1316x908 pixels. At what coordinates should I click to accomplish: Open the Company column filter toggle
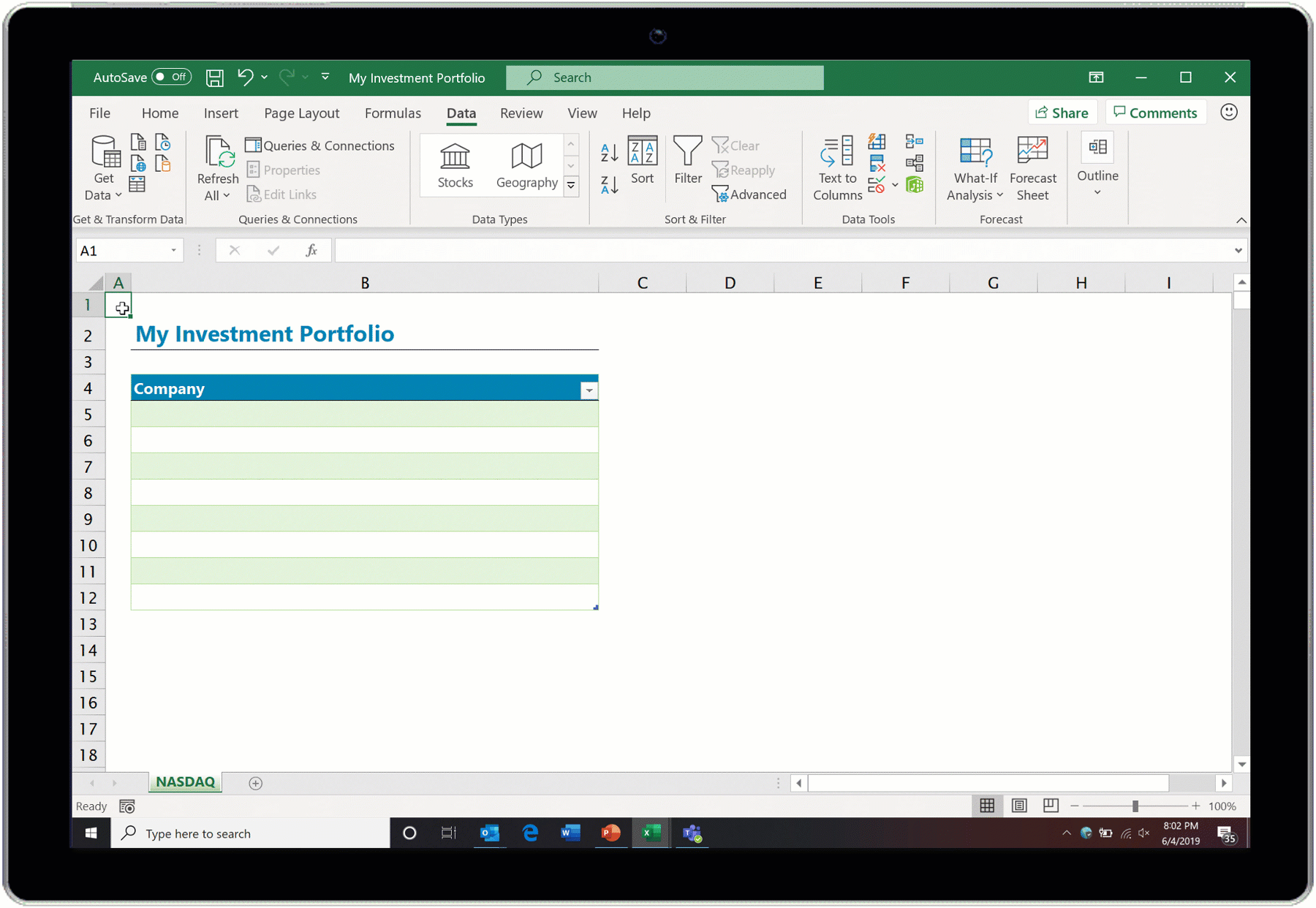point(589,390)
